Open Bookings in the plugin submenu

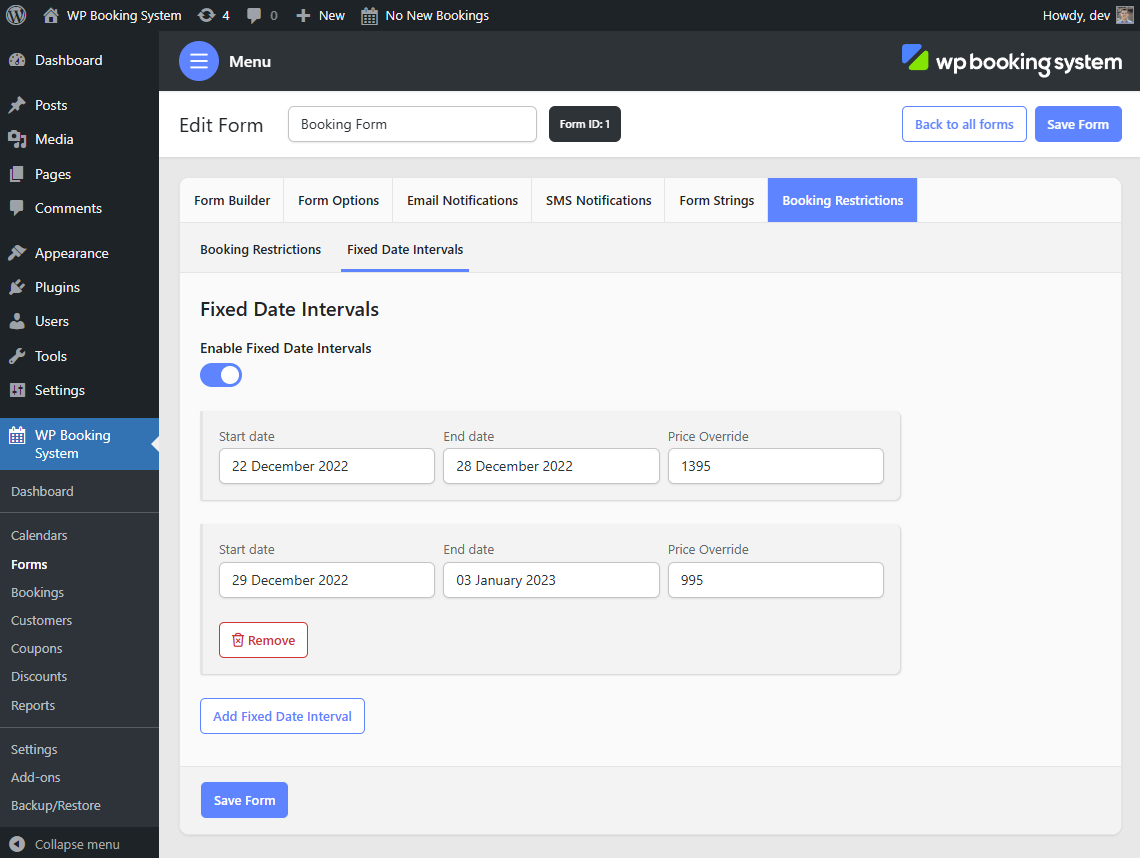click(x=37, y=593)
